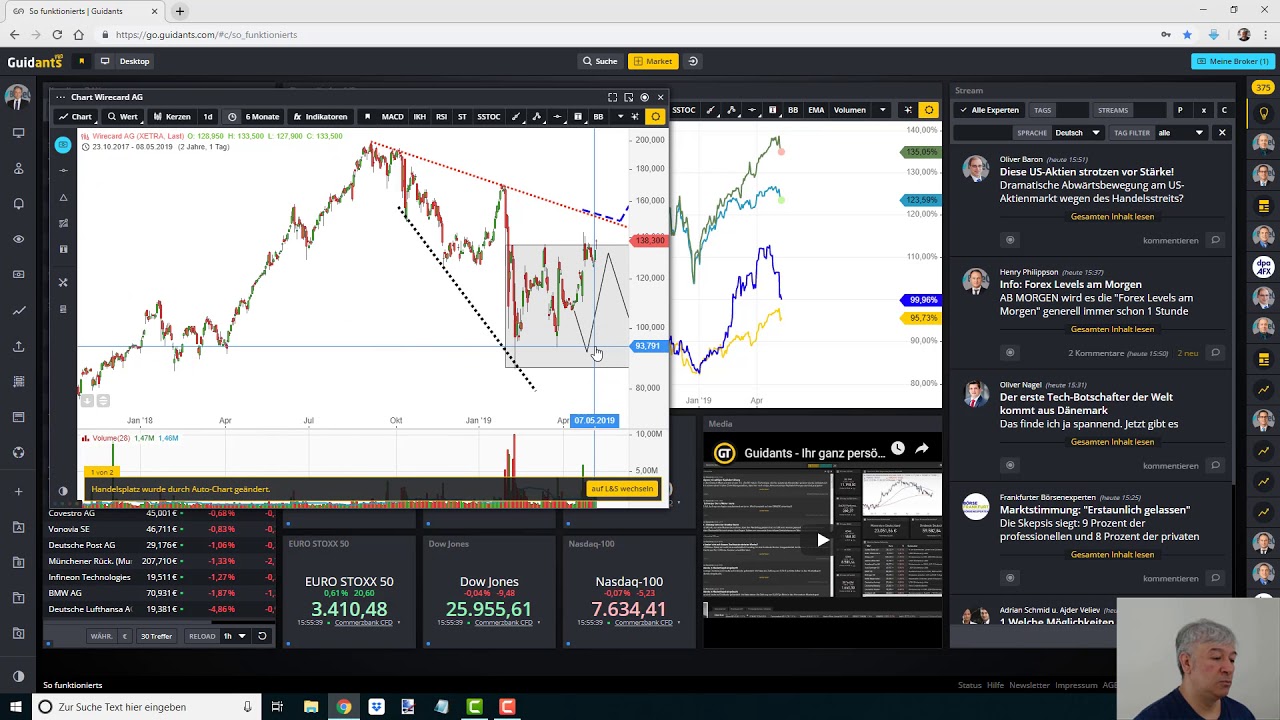Open the Tag Filter alle dropdown
The image size is (1280, 720).
(1180, 132)
